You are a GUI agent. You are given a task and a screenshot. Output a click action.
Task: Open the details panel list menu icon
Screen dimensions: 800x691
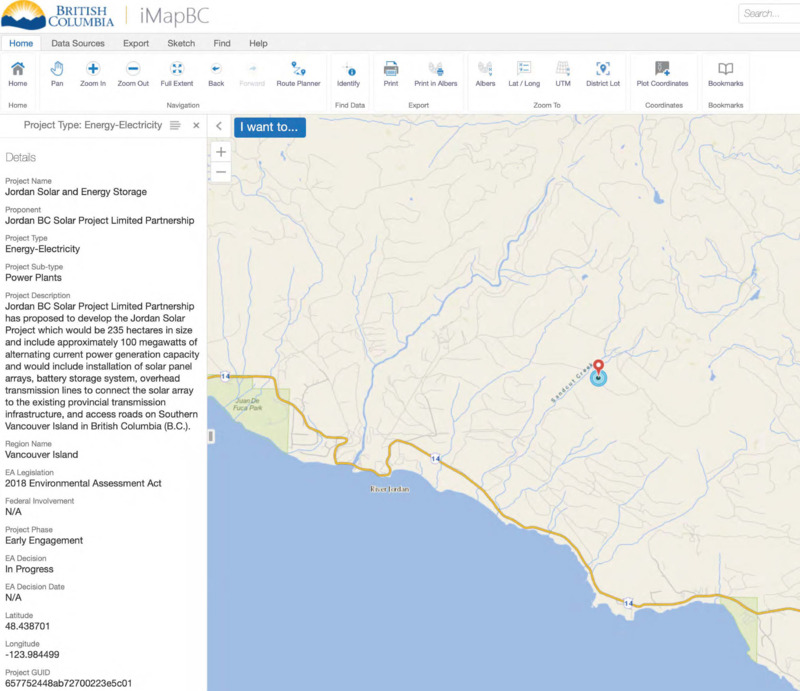pyautogui.click(x=175, y=126)
